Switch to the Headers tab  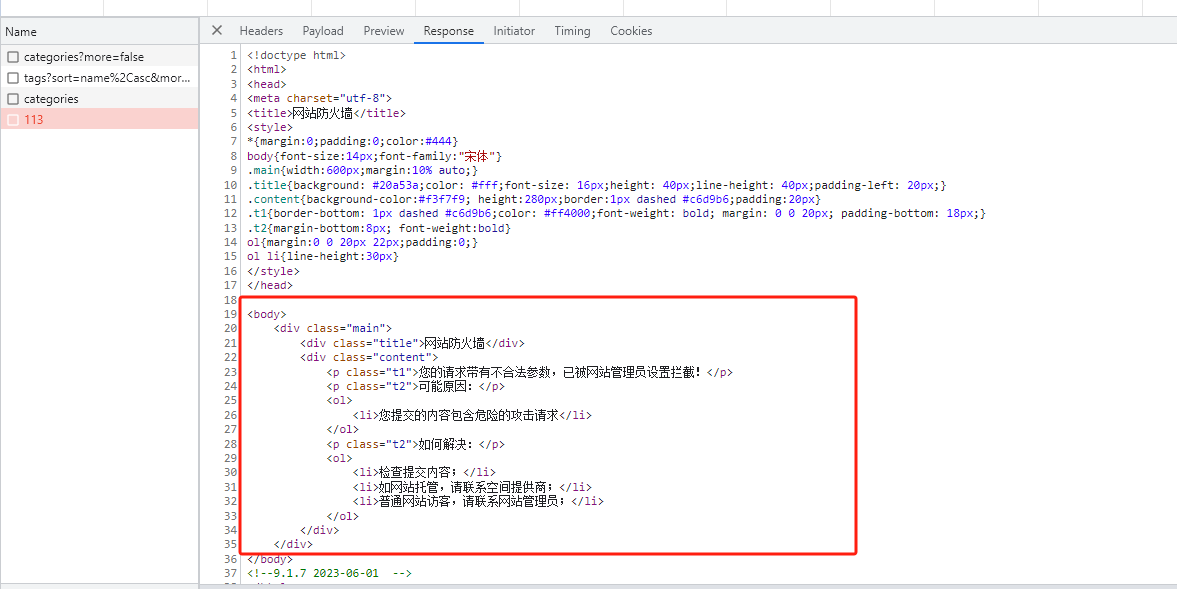pos(261,31)
